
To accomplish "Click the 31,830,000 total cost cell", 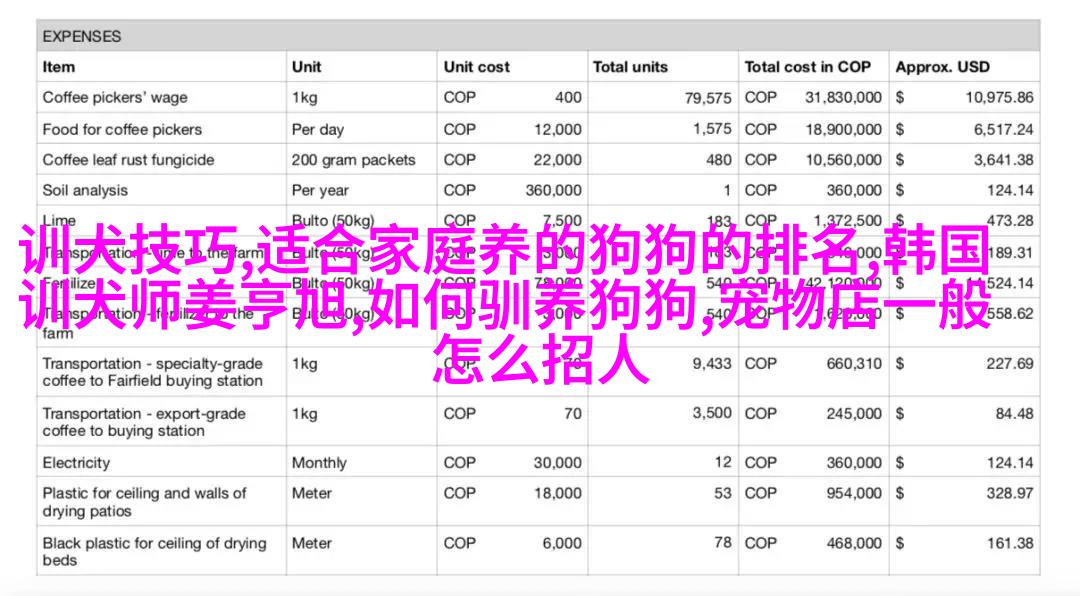I will click(x=843, y=98).
